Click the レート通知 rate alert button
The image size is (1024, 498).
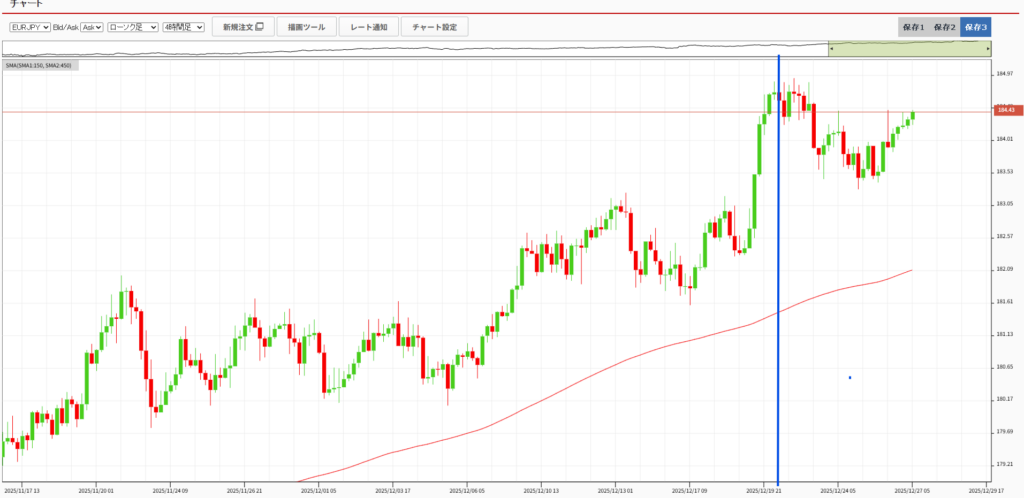click(369, 27)
